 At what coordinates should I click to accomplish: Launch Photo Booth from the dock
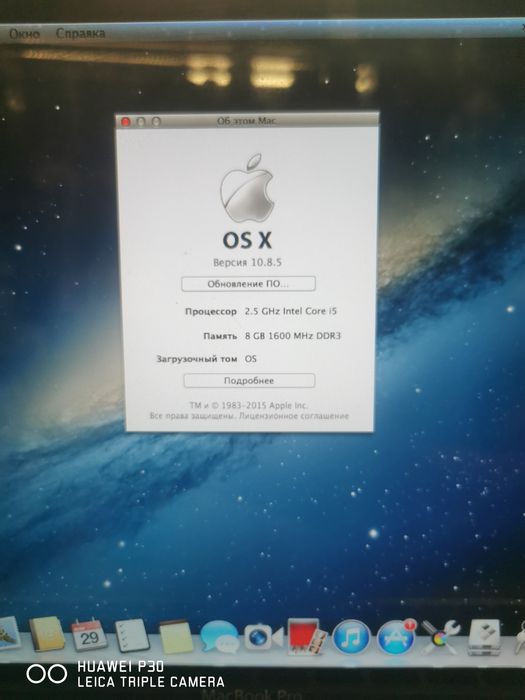306,637
